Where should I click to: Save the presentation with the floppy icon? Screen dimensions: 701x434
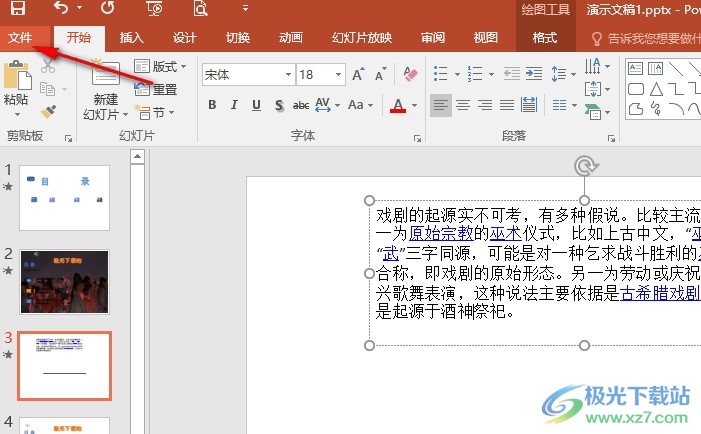pyautogui.click(x=17, y=8)
